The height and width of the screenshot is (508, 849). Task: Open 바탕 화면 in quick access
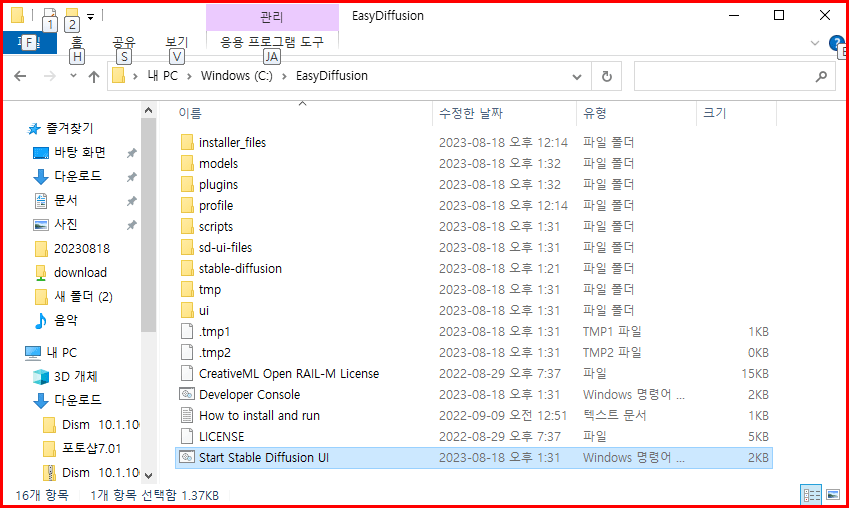(69, 153)
